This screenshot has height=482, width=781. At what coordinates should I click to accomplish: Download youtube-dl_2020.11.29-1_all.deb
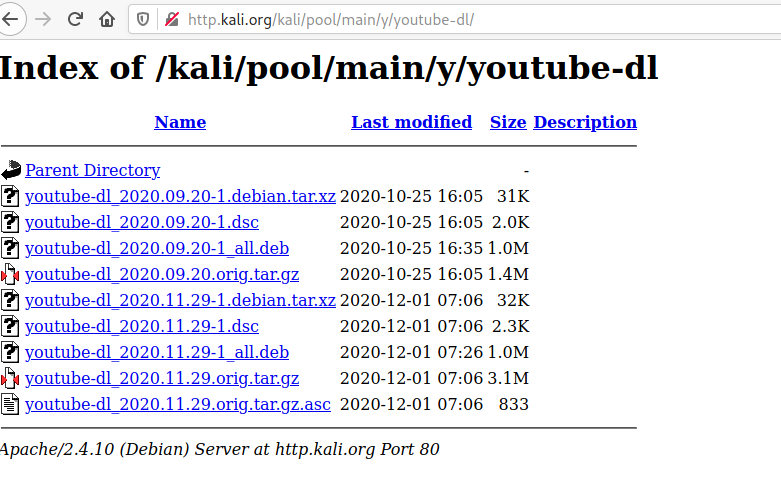(157, 353)
